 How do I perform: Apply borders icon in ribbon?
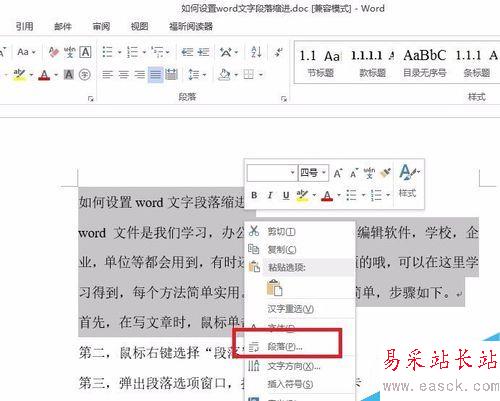(x=249, y=75)
